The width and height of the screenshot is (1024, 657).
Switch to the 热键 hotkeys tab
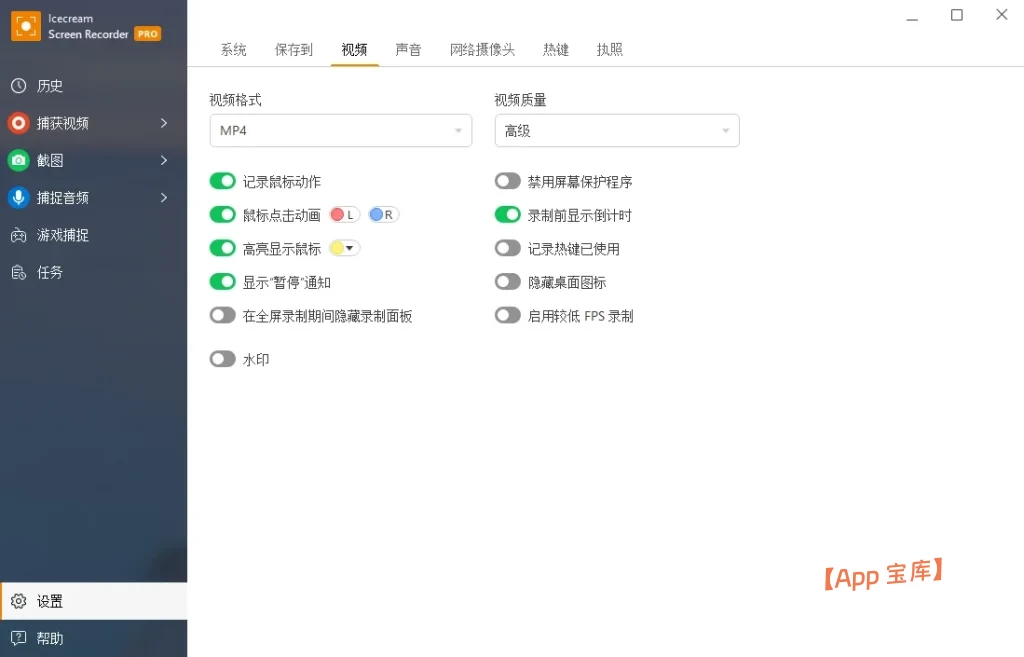pyautogui.click(x=556, y=49)
